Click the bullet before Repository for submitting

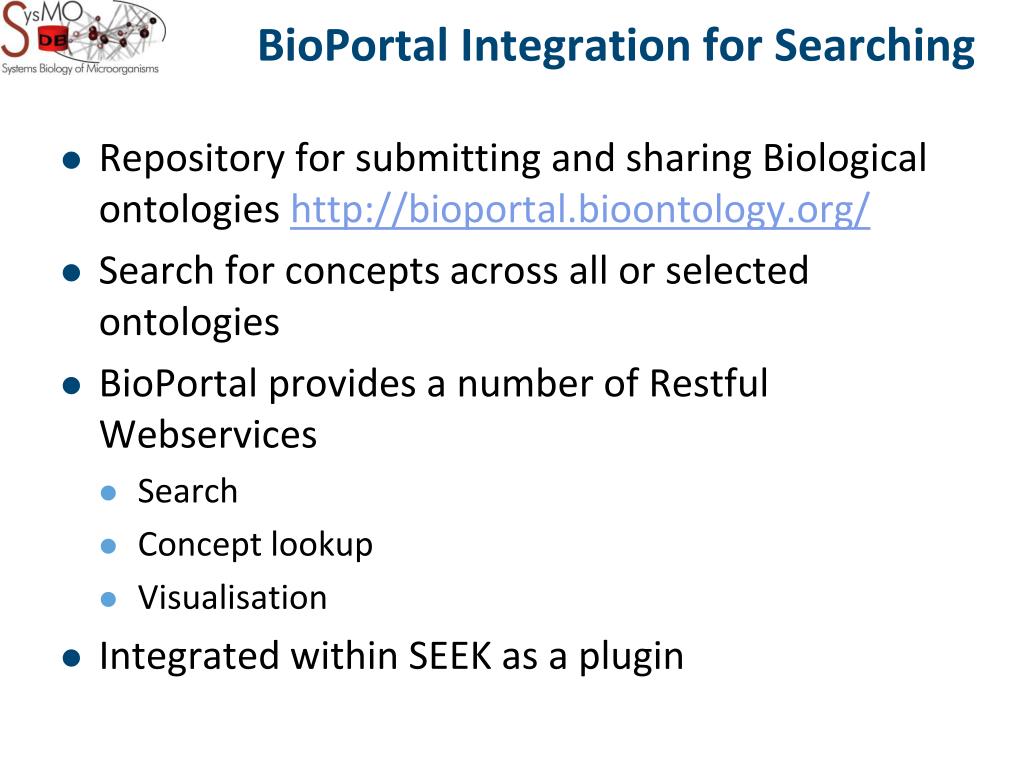(71, 160)
